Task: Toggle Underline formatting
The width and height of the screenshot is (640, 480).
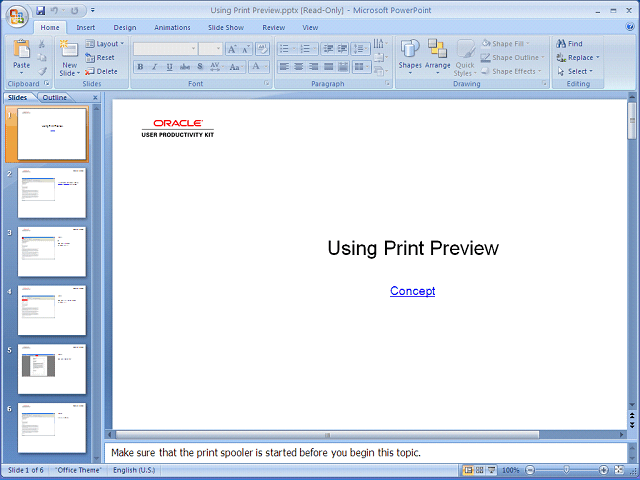Action: [169, 67]
